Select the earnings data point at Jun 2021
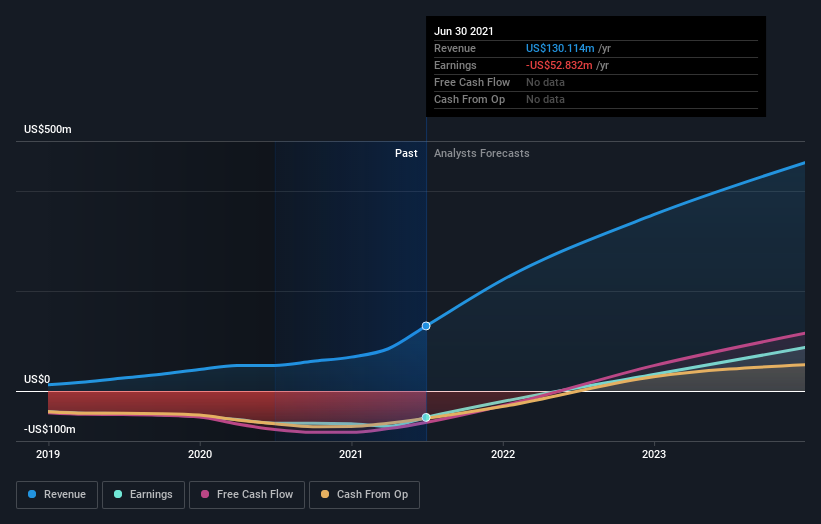 coord(426,417)
